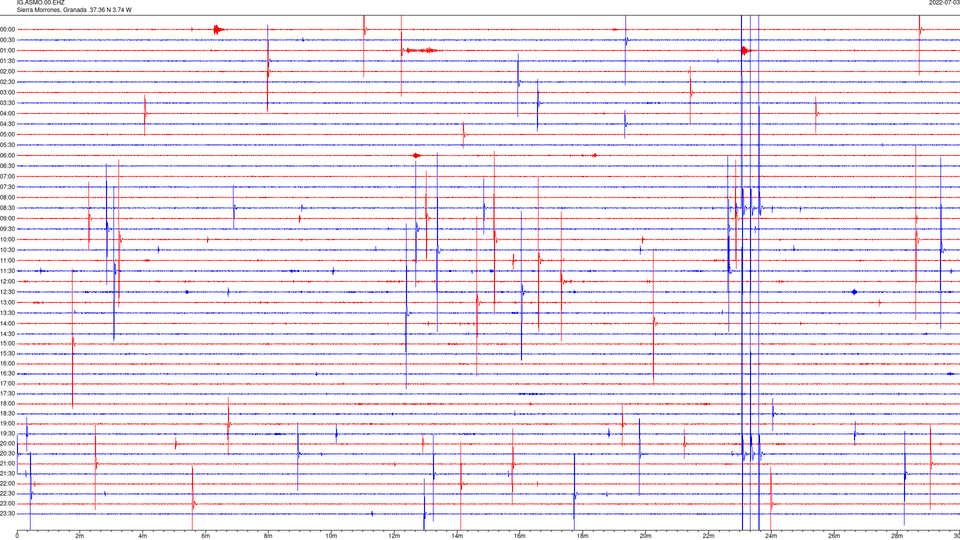This screenshot has height=540, width=960.
Task: Select the 18:00 trace label
Action: pos(8,403)
